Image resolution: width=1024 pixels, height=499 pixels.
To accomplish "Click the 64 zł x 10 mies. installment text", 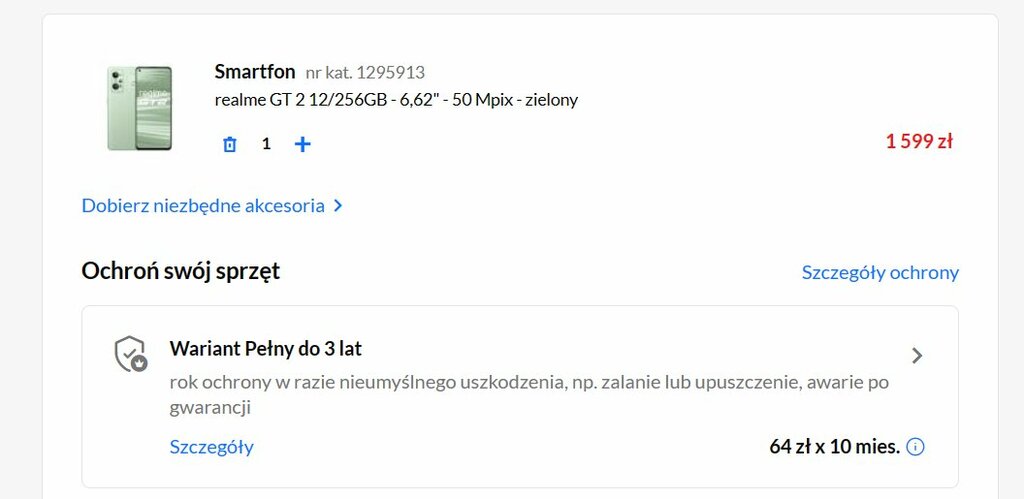I will tap(835, 447).
